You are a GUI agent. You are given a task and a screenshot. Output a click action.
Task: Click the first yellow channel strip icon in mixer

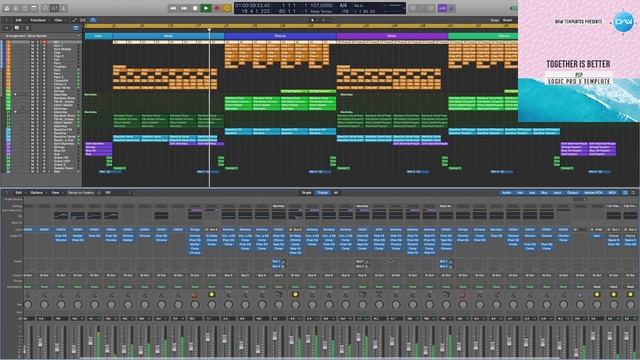coord(211,294)
